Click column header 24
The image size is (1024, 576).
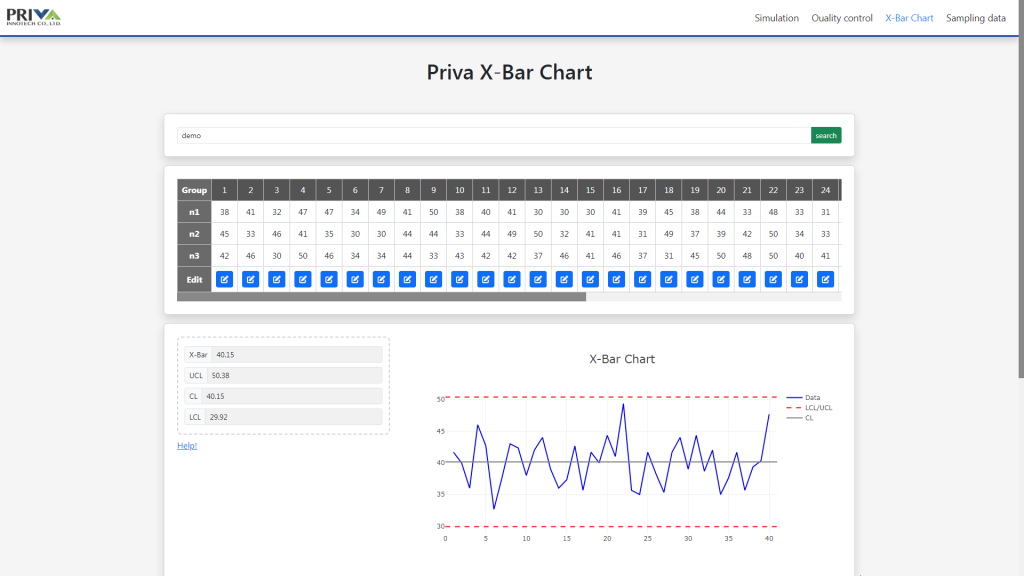tap(825, 190)
